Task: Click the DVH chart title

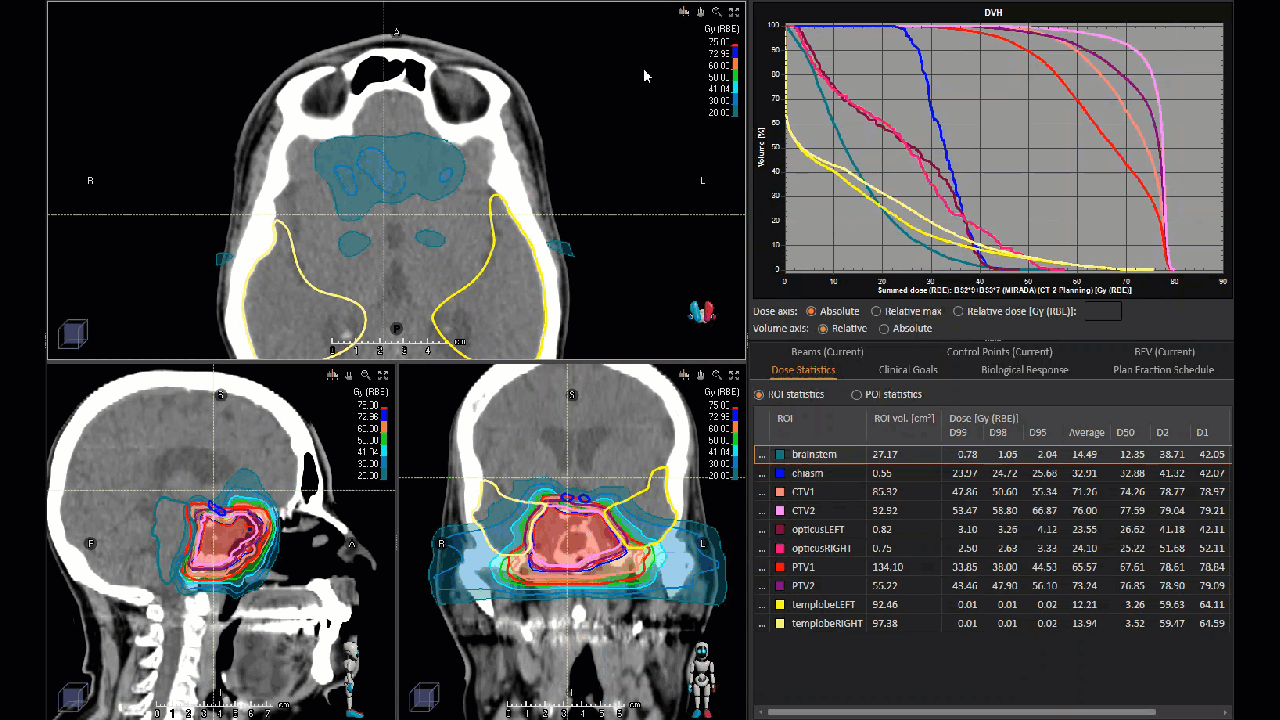Action: 993,12
